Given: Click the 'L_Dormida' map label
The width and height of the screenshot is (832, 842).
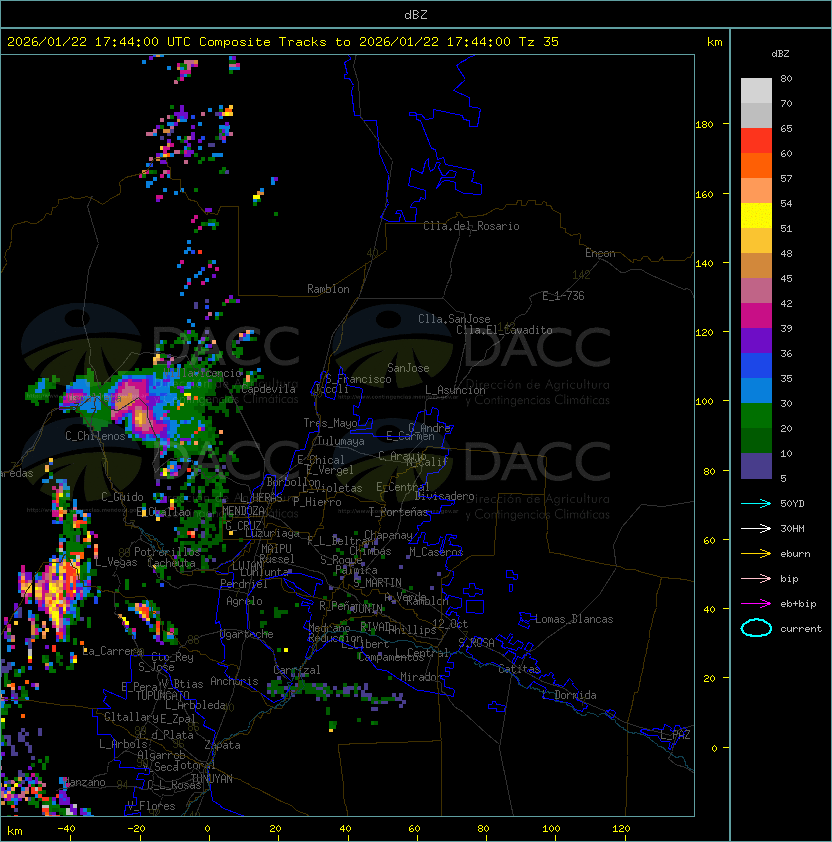Looking at the screenshot, I should click(x=569, y=695).
